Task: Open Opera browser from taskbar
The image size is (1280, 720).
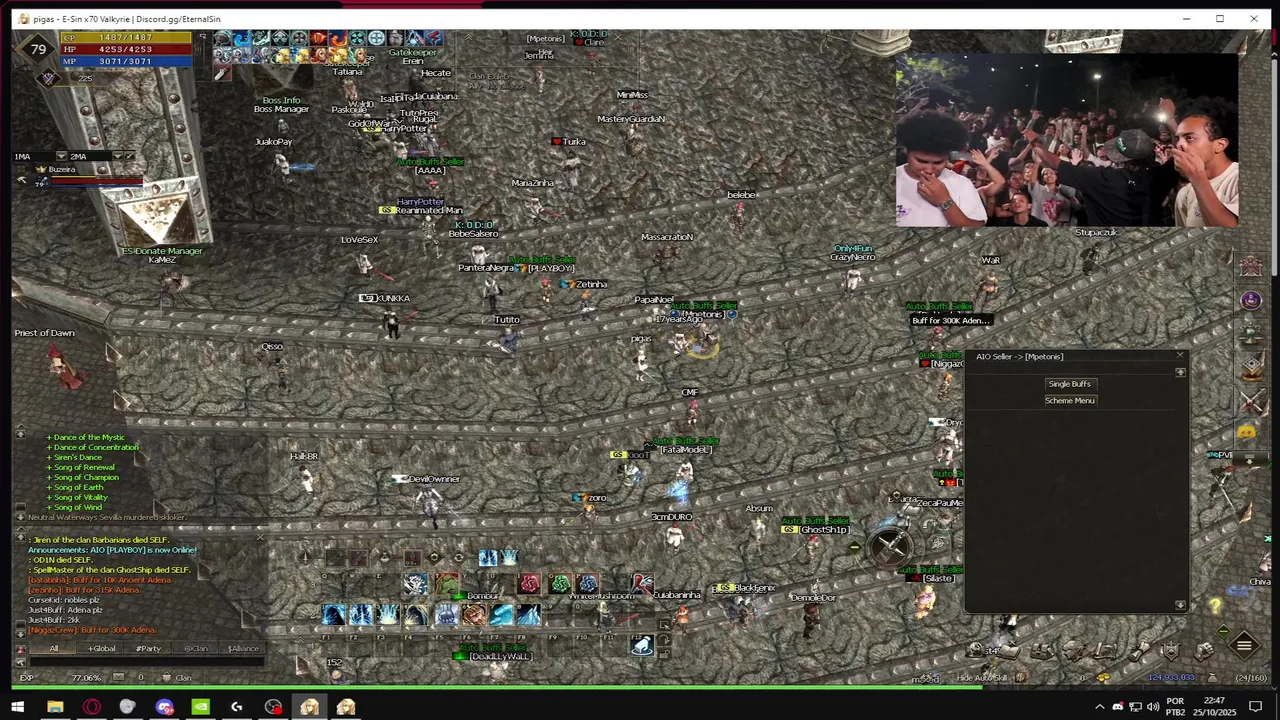Action: [x=92, y=707]
